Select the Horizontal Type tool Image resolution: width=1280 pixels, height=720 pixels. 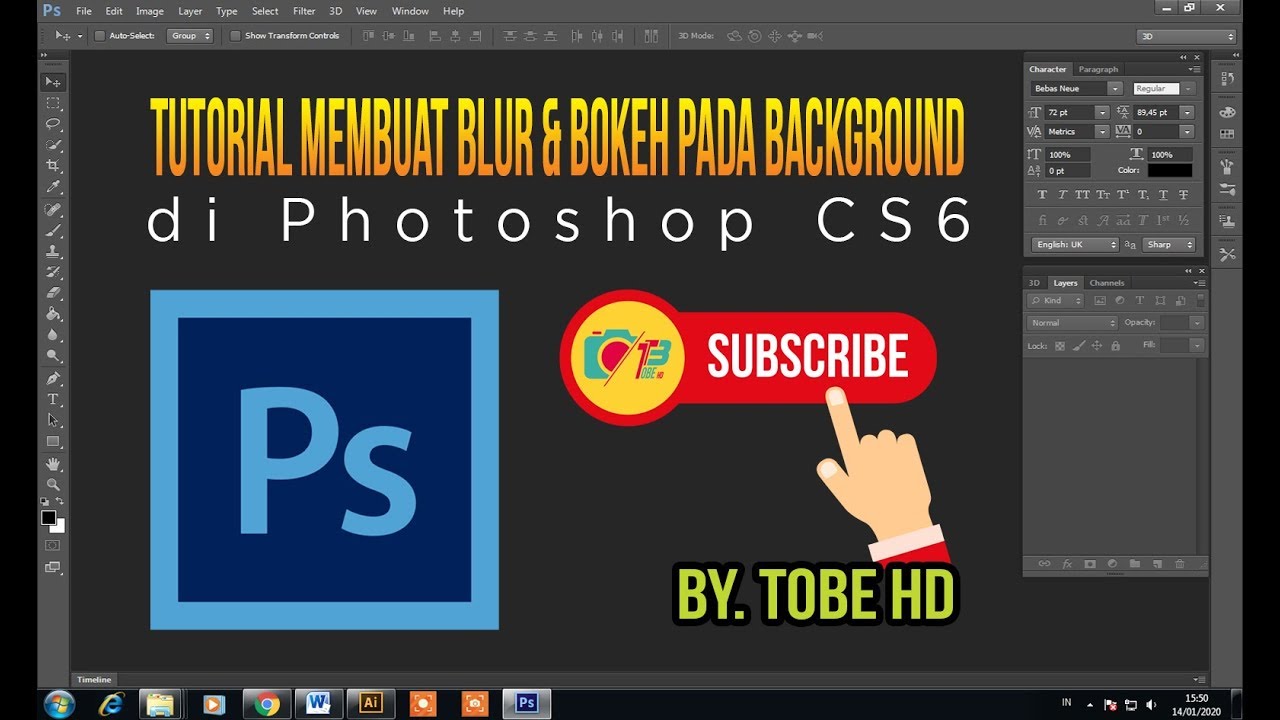coord(53,400)
